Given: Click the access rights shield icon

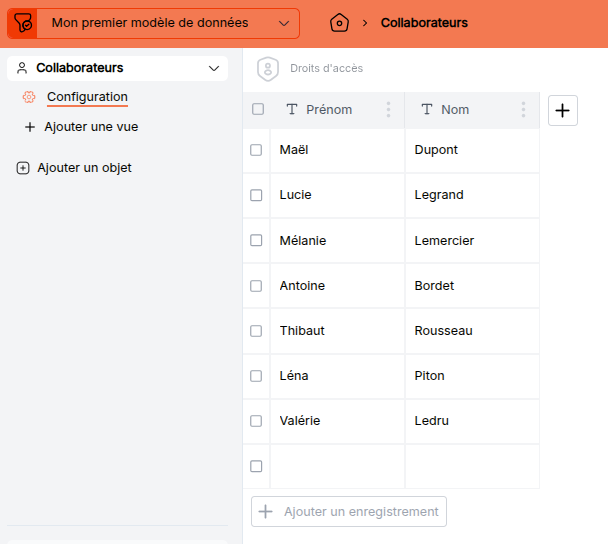Looking at the screenshot, I should click(x=267, y=69).
